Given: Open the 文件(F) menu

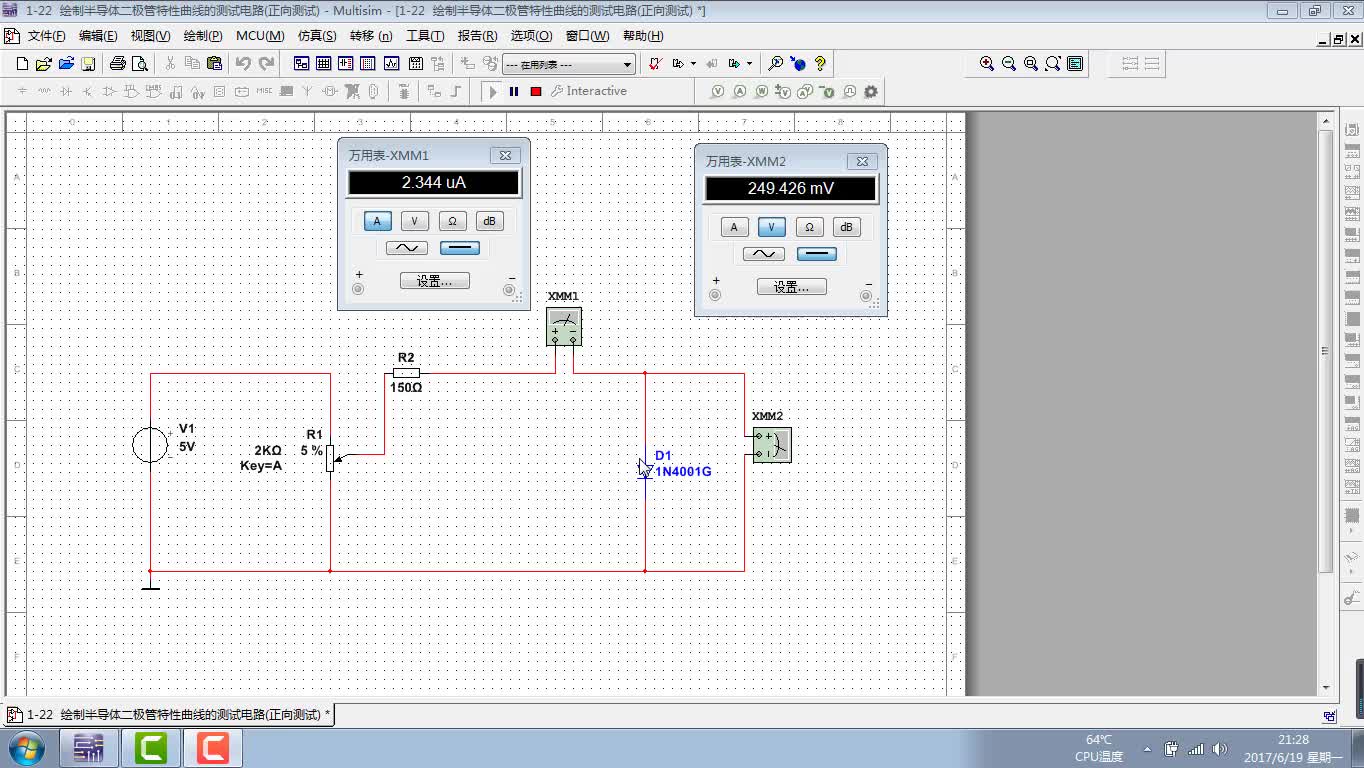Looking at the screenshot, I should (46, 36).
